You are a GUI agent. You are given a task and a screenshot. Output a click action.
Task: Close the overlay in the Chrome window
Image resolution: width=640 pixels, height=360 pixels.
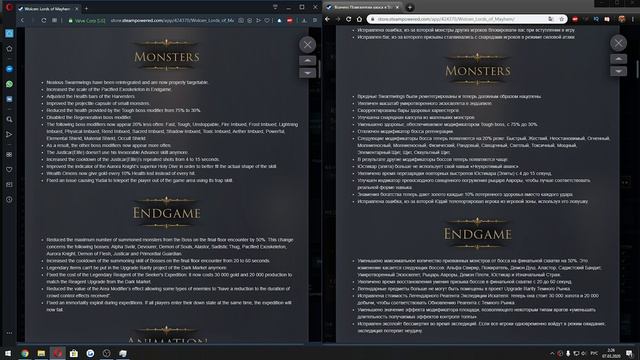(x=618, y=43)
